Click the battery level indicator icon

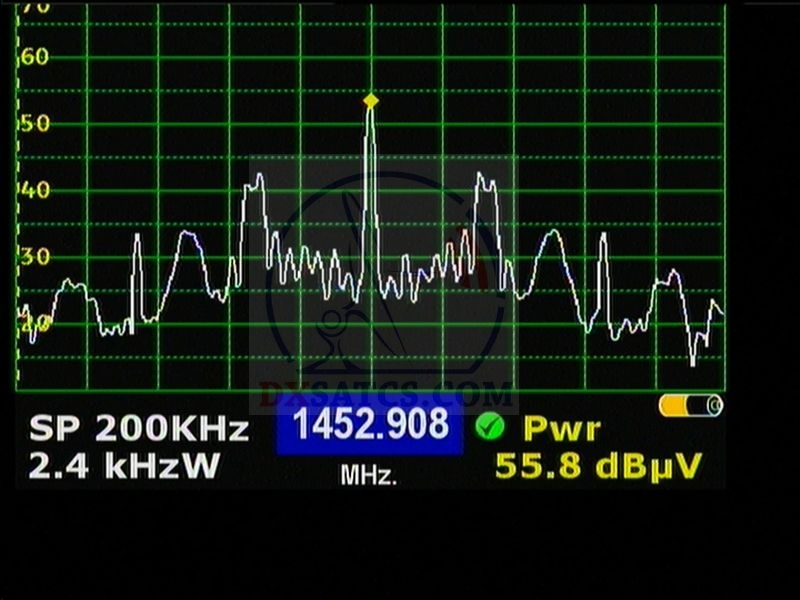[x=690, y=405]
